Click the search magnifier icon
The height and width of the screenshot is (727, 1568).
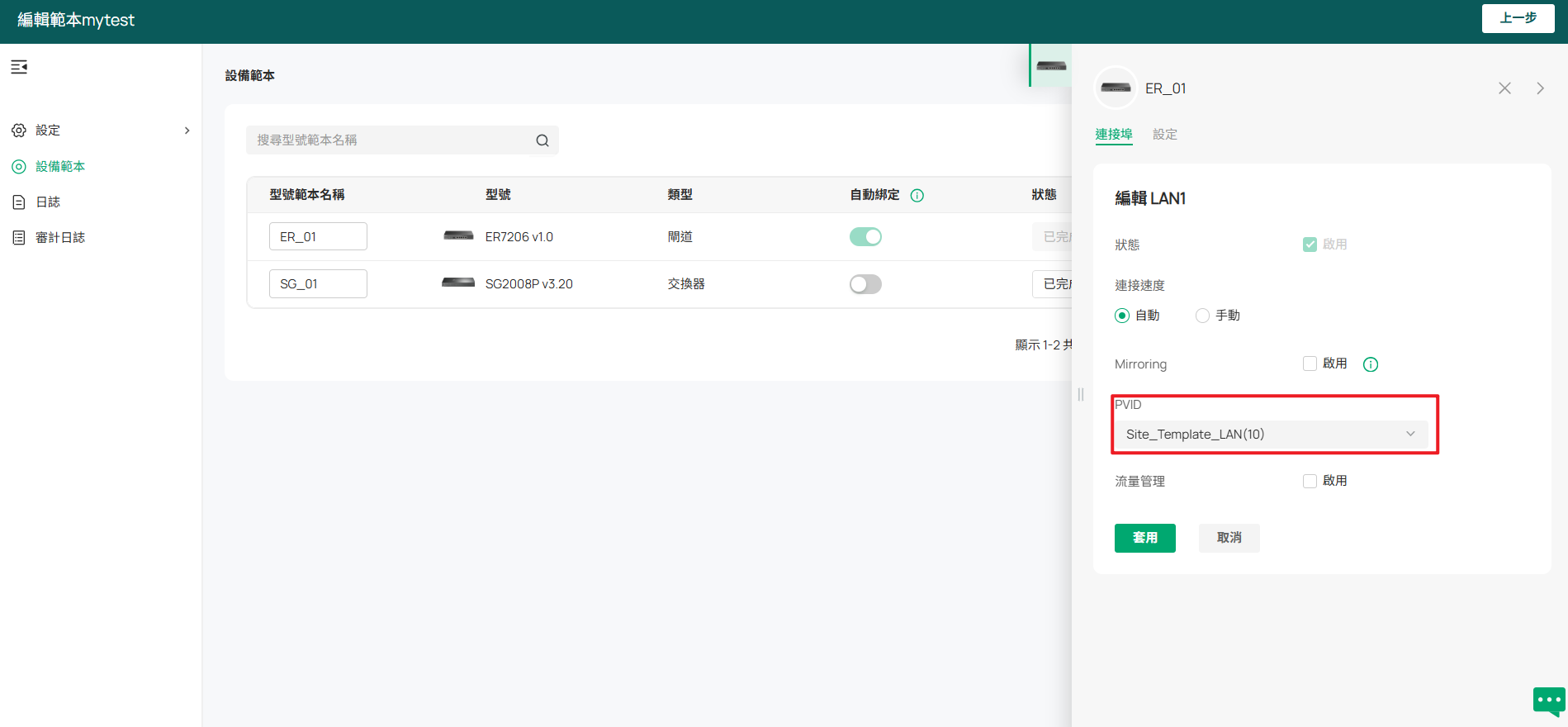tap(542, 140)
